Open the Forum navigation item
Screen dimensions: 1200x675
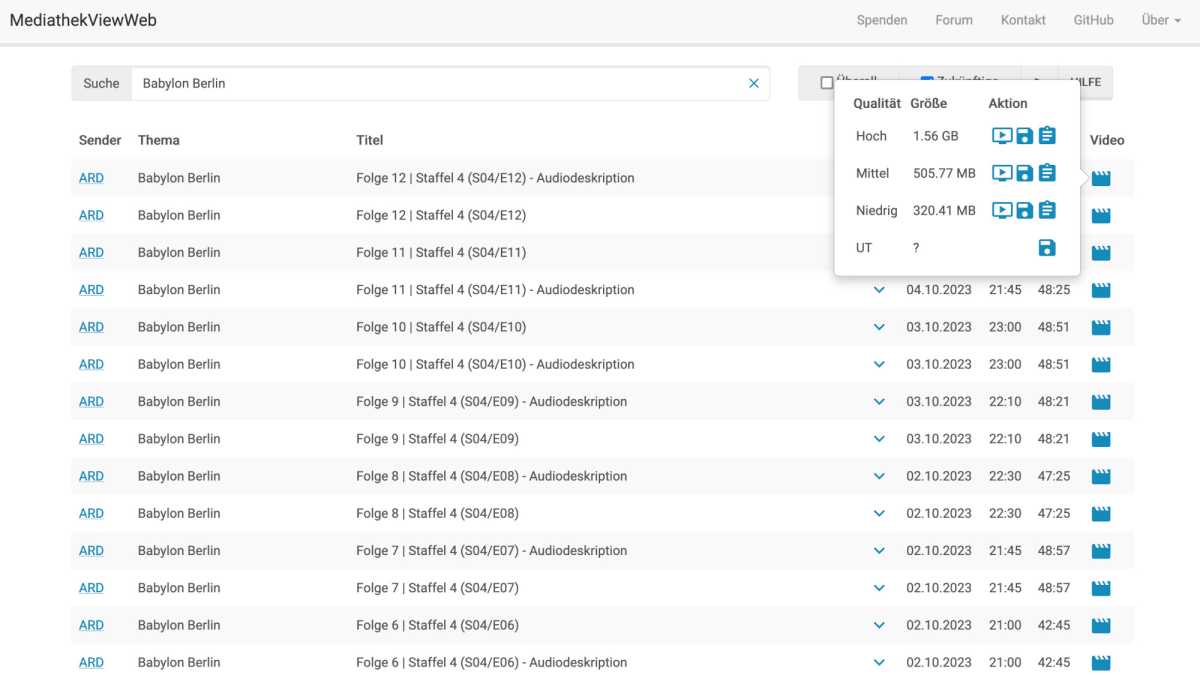(954, 20)
